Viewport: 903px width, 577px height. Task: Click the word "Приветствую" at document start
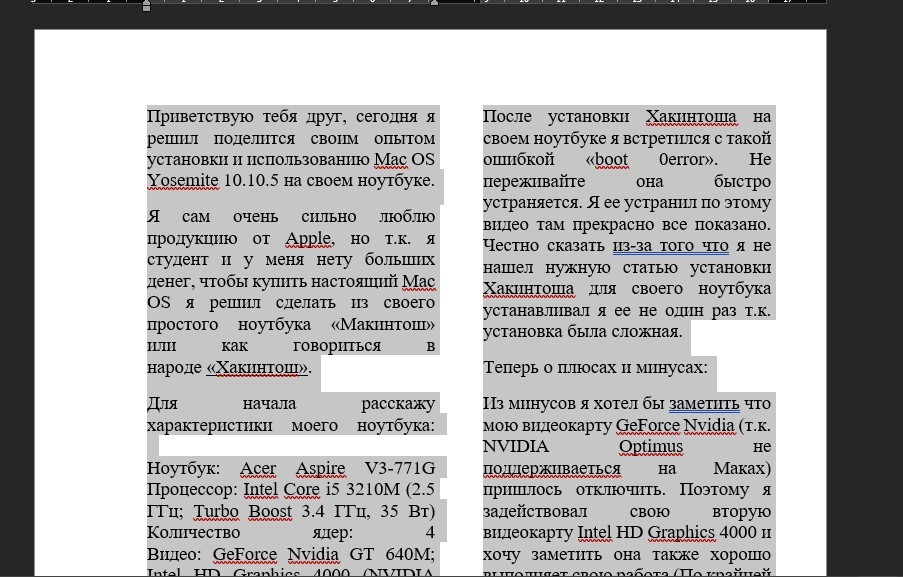tap(200, 116)
